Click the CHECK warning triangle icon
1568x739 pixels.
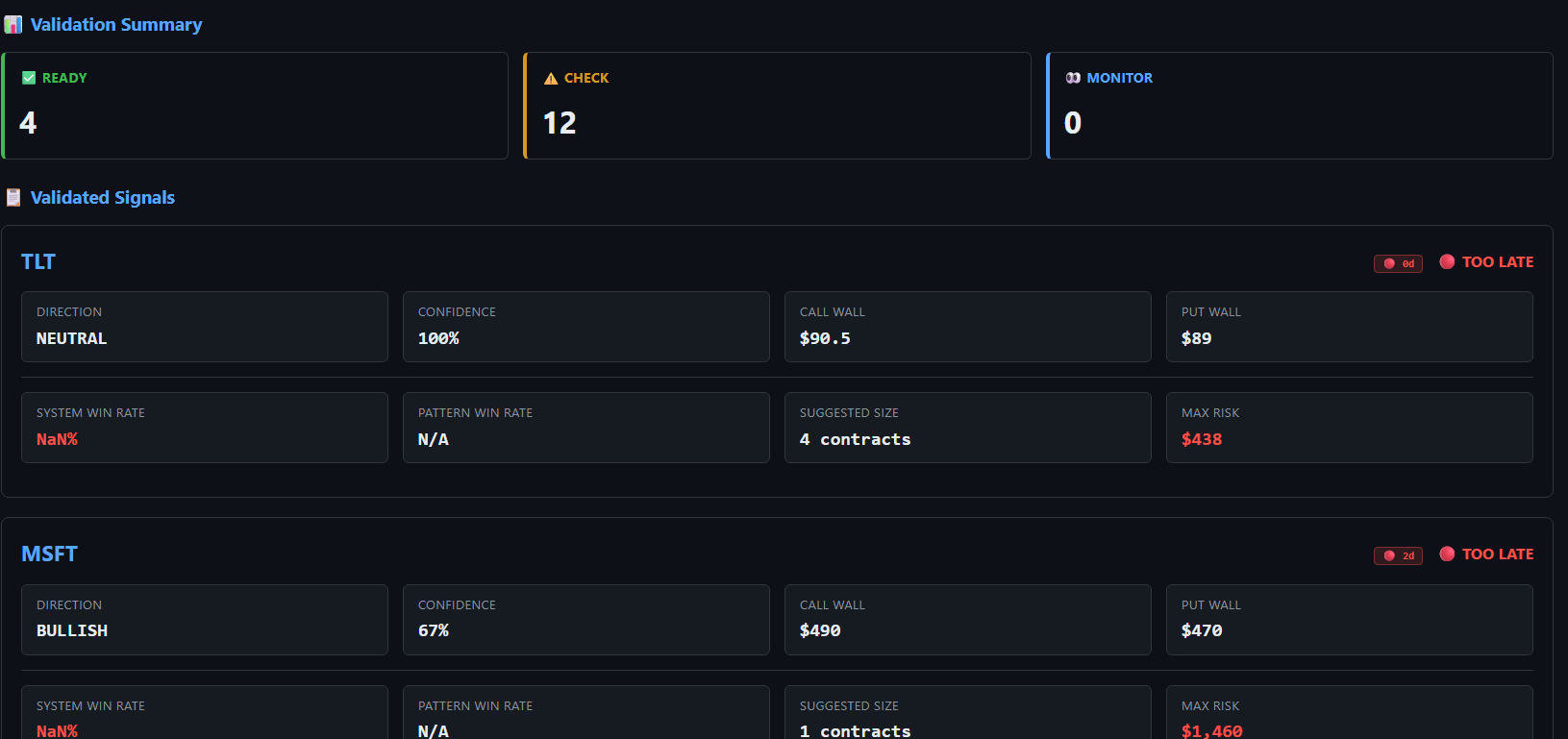pos(551,79)
